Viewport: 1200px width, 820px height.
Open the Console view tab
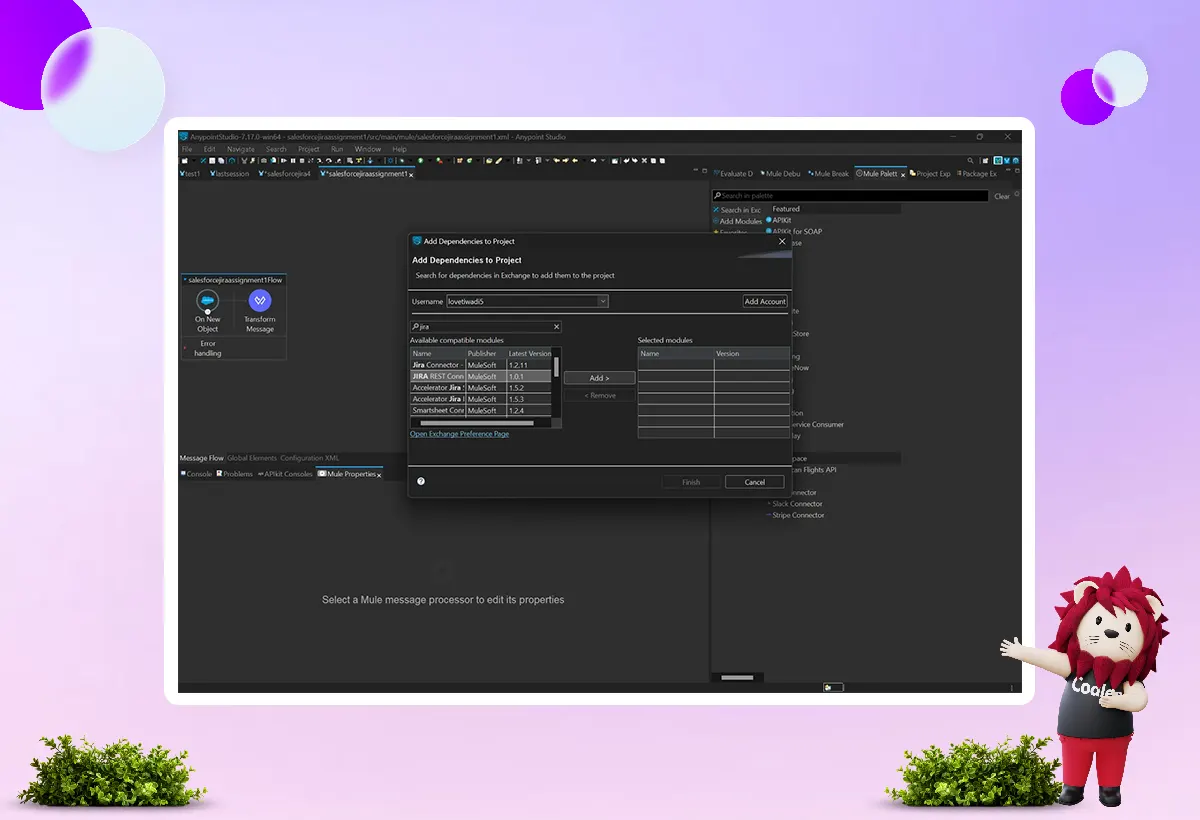pos(196,474)
